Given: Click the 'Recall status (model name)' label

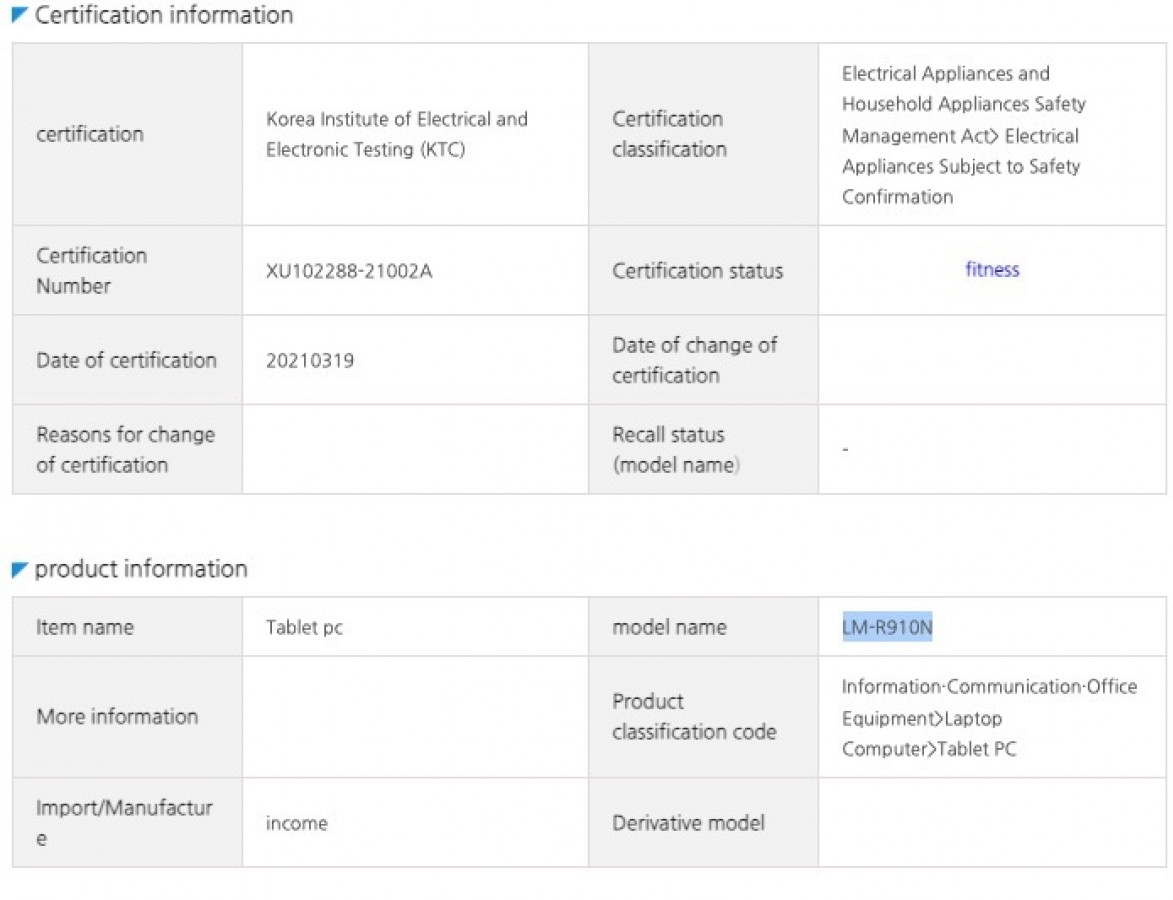Looking at the screenshot, I should pyautogui.click(x=676, y=449).
